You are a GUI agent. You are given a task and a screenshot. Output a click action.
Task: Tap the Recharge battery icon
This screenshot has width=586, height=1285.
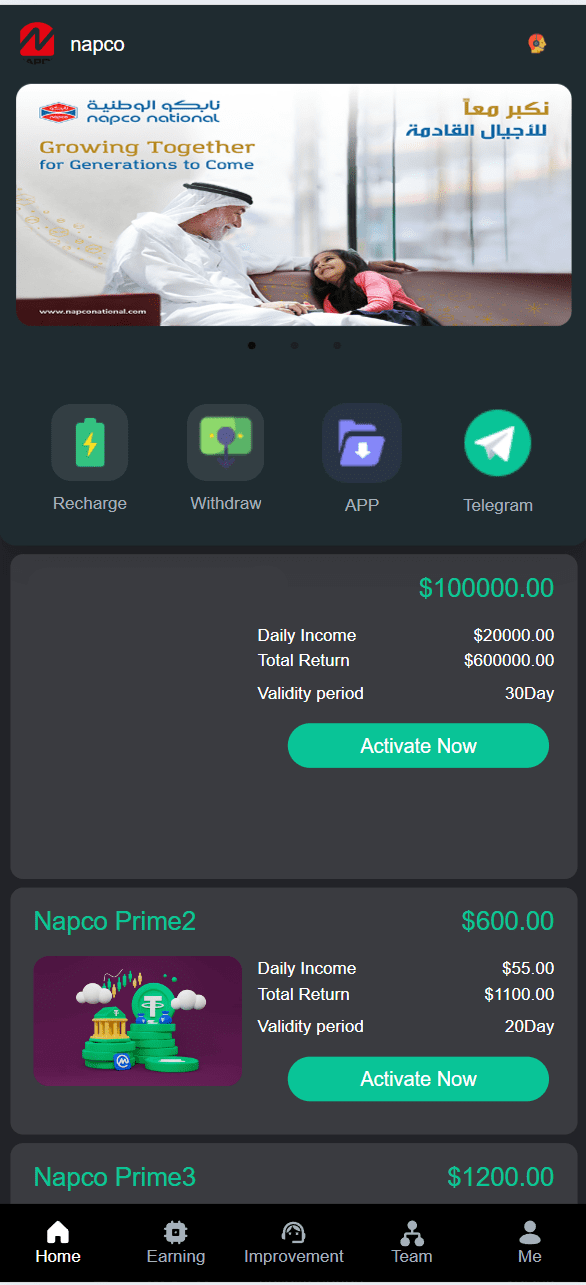[x=90, y=442]
